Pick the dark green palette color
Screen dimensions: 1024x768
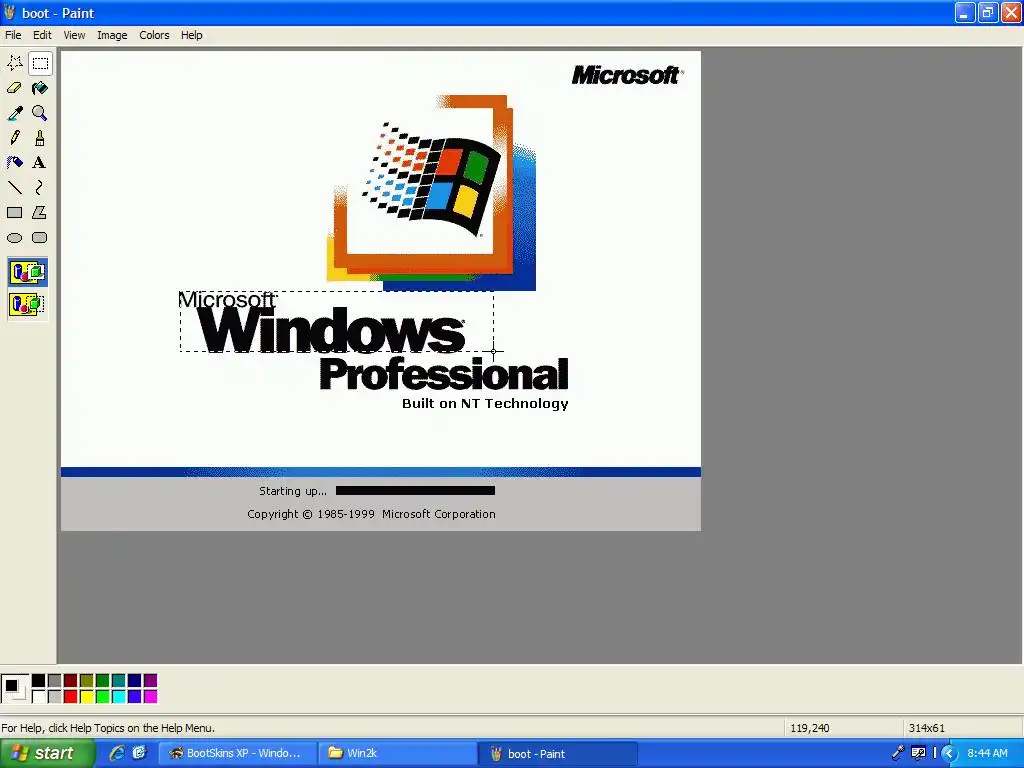coord(103,680)
